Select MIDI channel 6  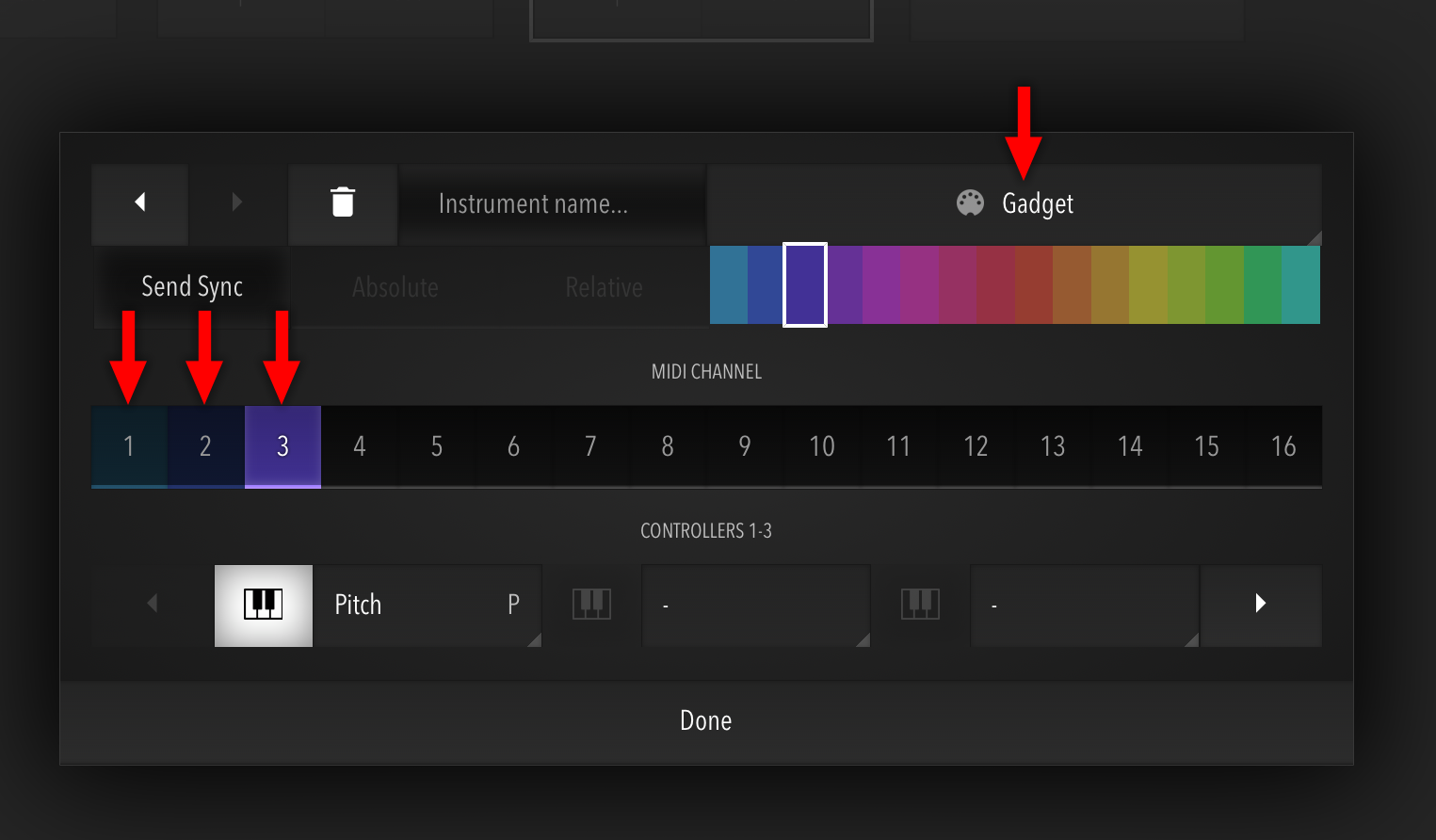[513, 447]
